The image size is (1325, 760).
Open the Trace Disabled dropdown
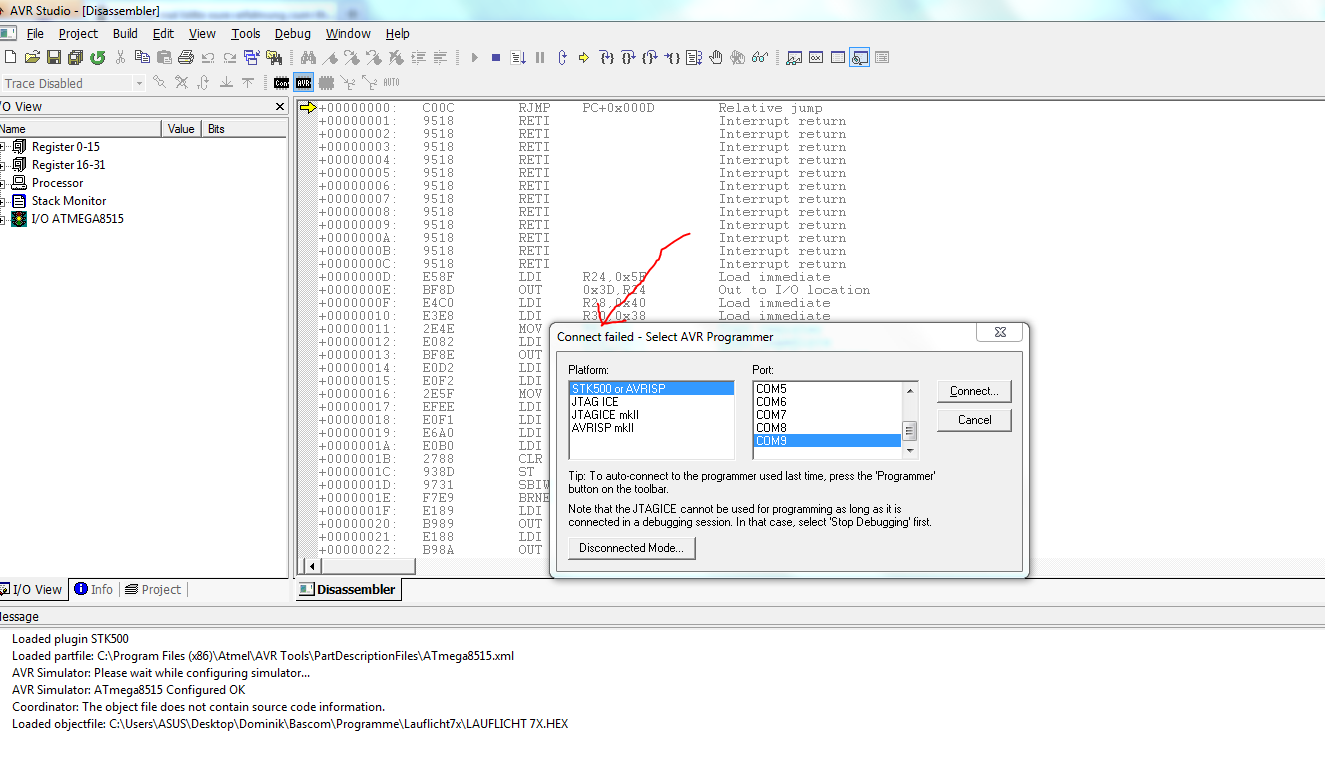(x=138, y=83)
